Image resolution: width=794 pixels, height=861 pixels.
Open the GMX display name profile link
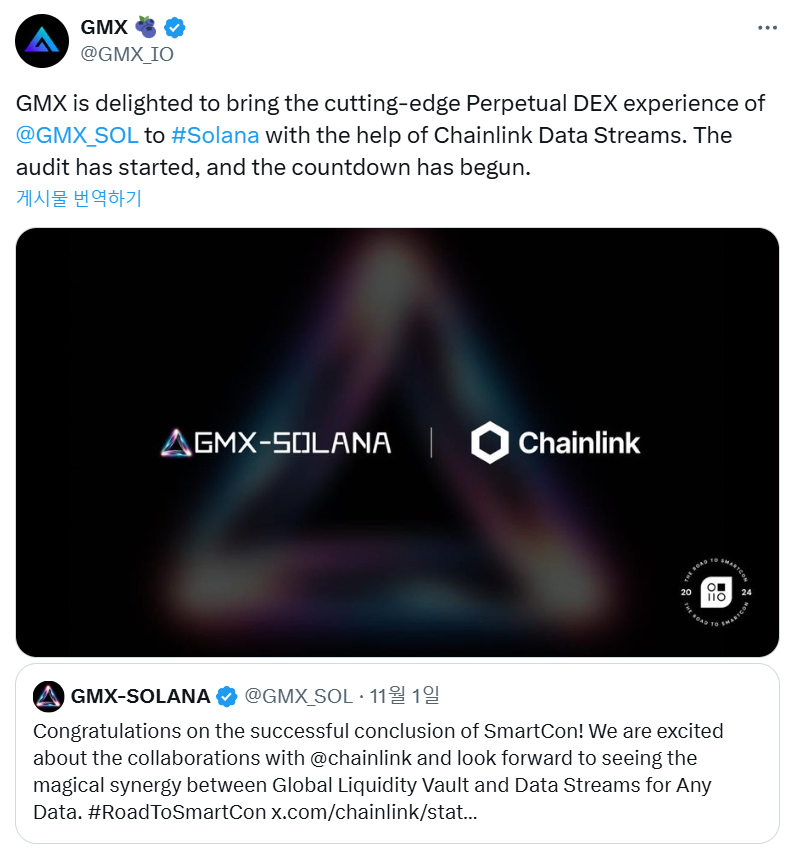(103, 28)
